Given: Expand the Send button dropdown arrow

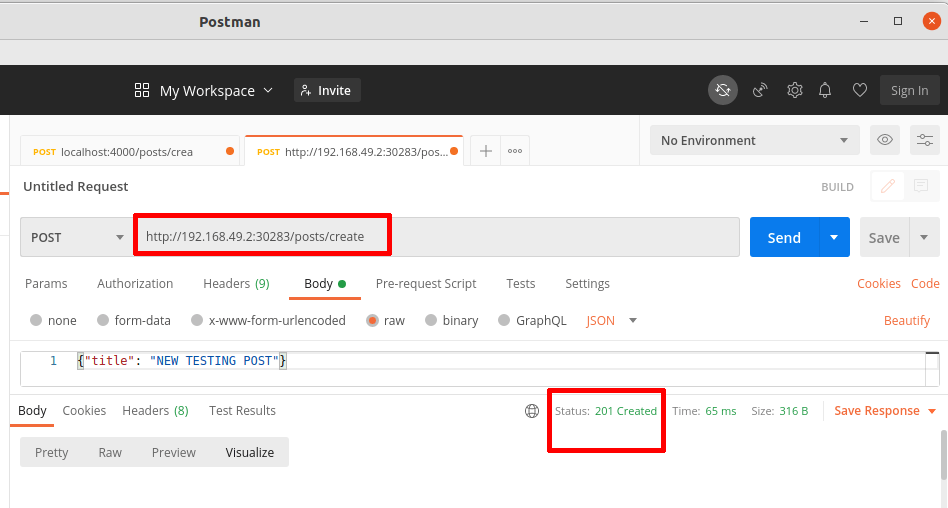Looking at the screenshot, I should (834, 237).
